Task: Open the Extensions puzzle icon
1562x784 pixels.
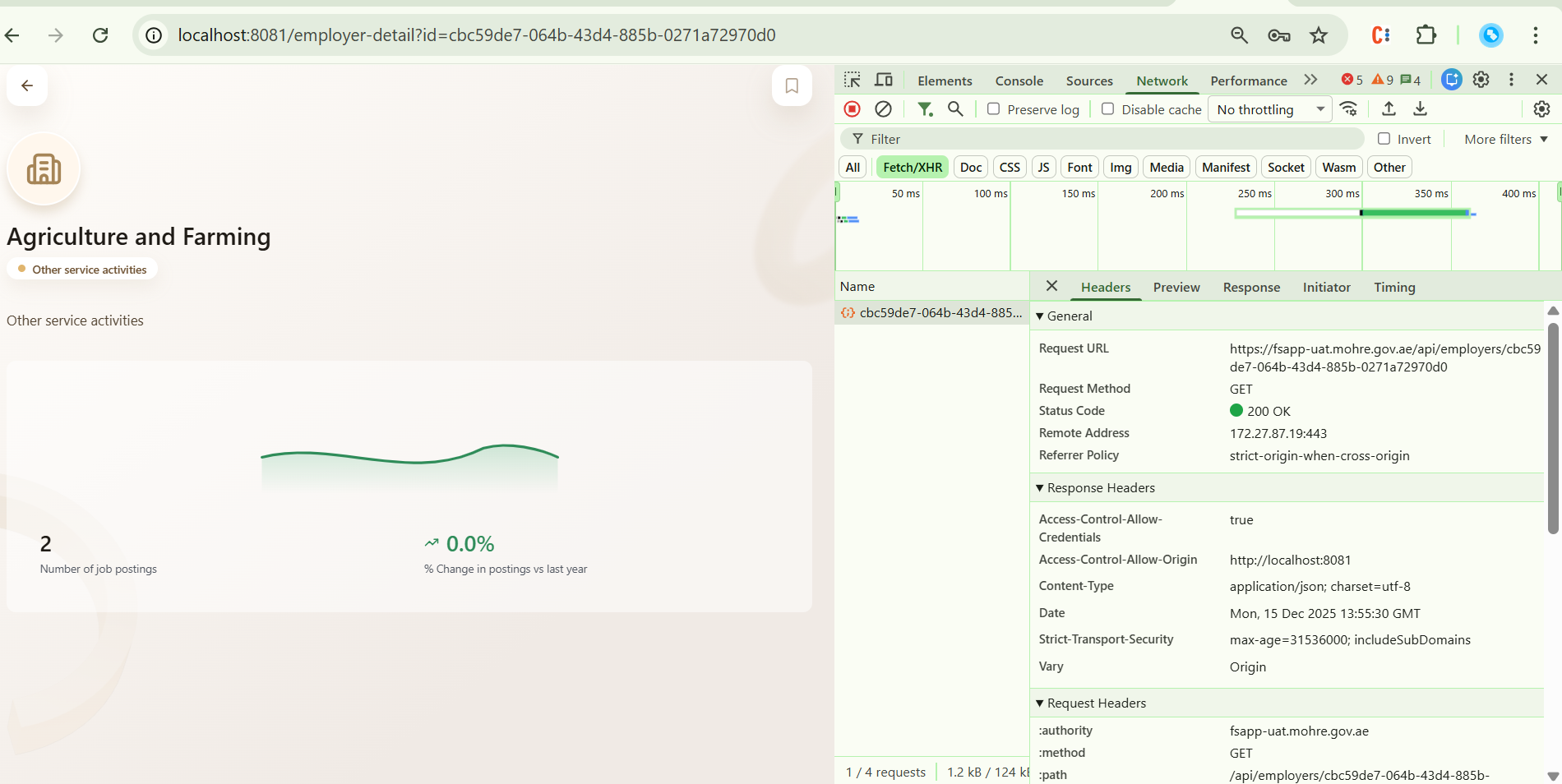Action: pos(1426,35)
